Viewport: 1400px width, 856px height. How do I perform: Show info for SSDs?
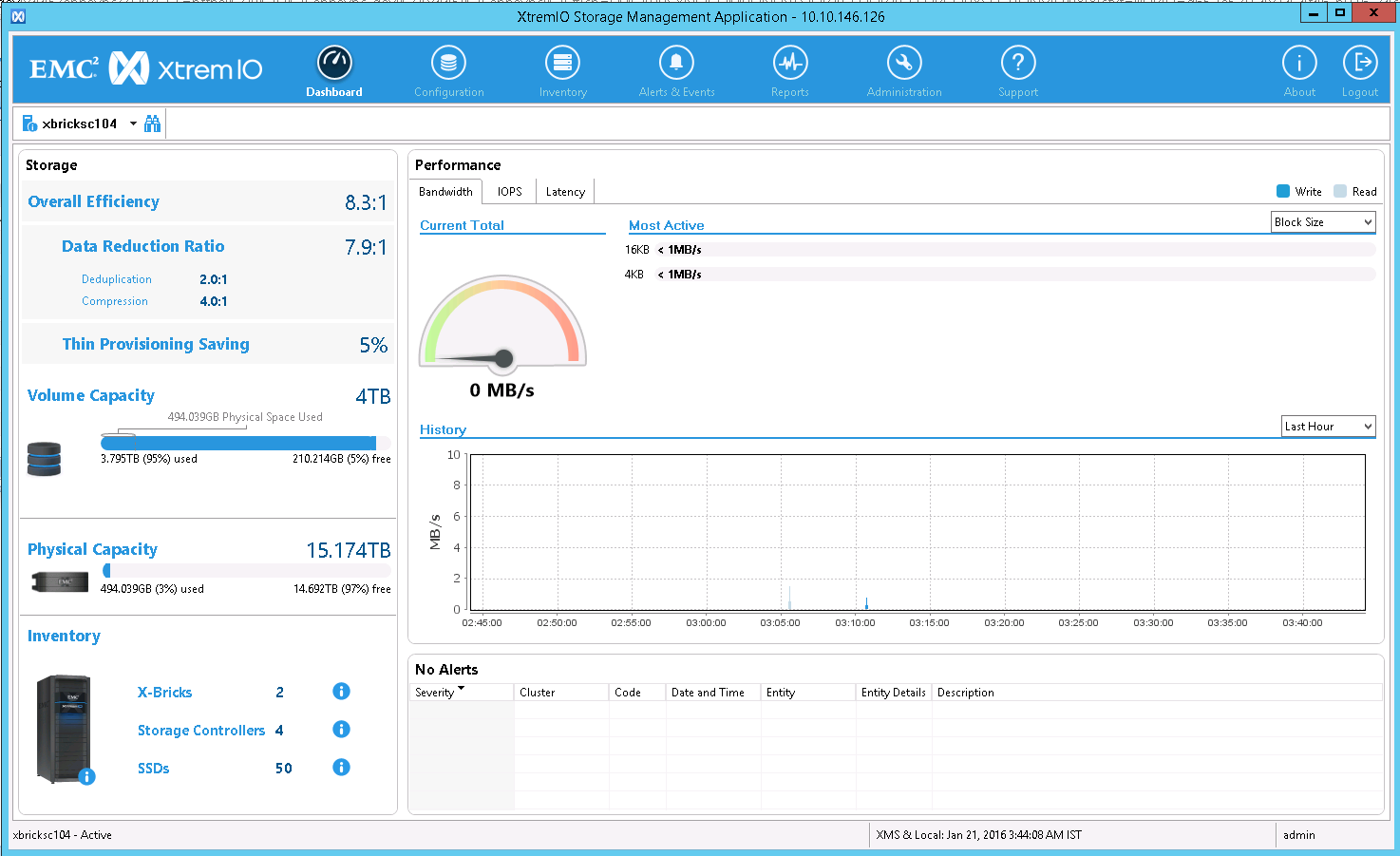(342, 768)
